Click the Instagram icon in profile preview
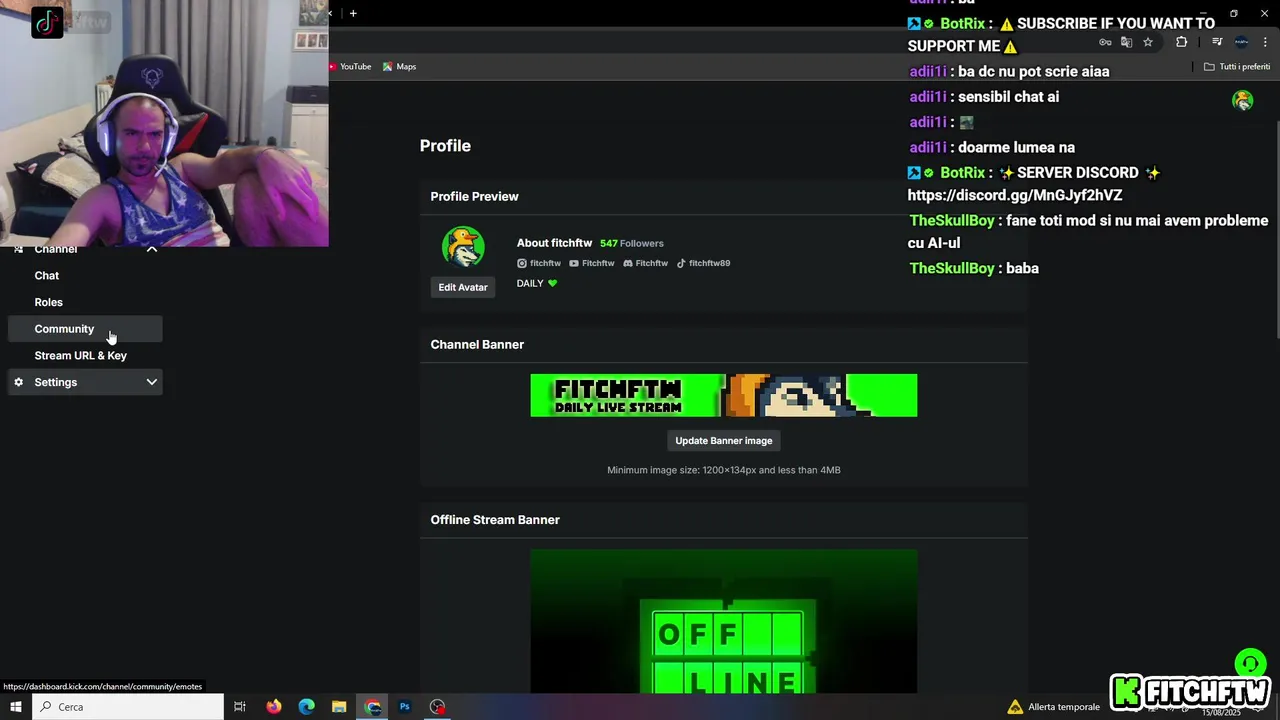Screen dimensions: 1280x720 pos(522,263)
